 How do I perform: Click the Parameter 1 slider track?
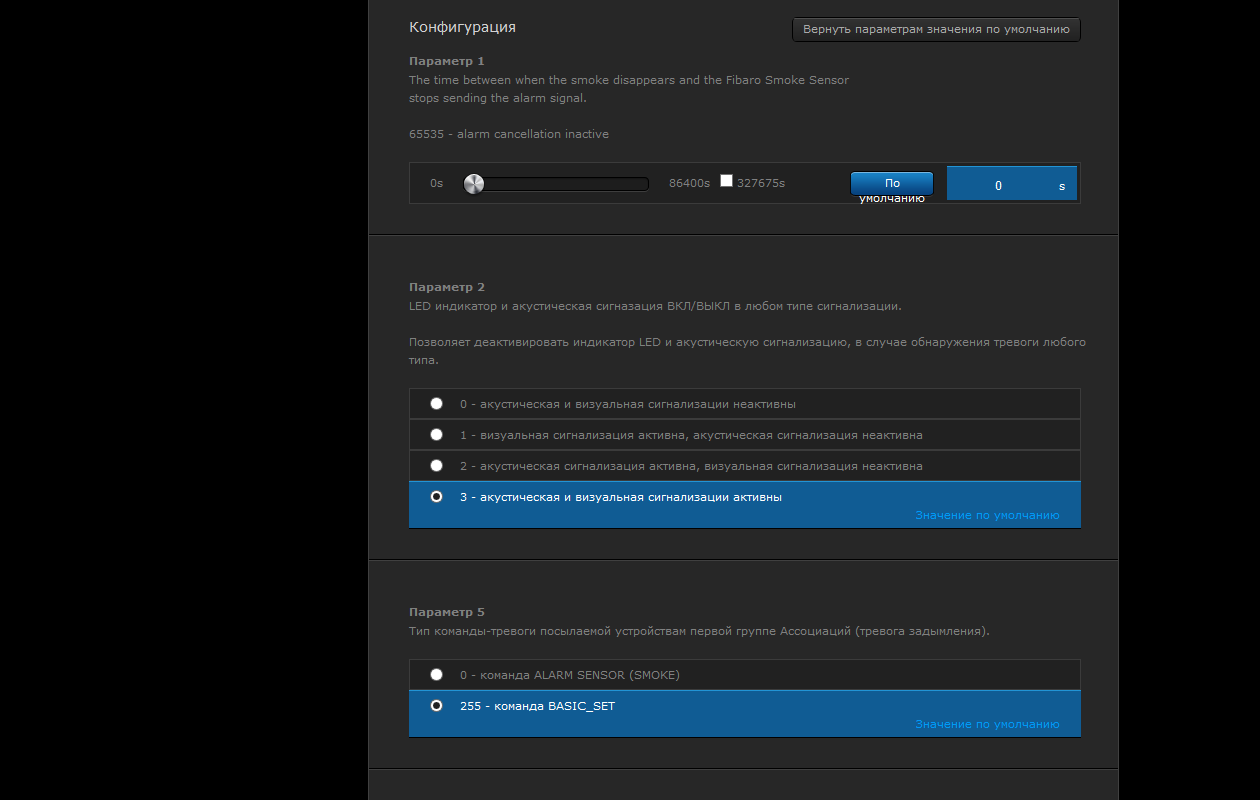click(556, 183)
